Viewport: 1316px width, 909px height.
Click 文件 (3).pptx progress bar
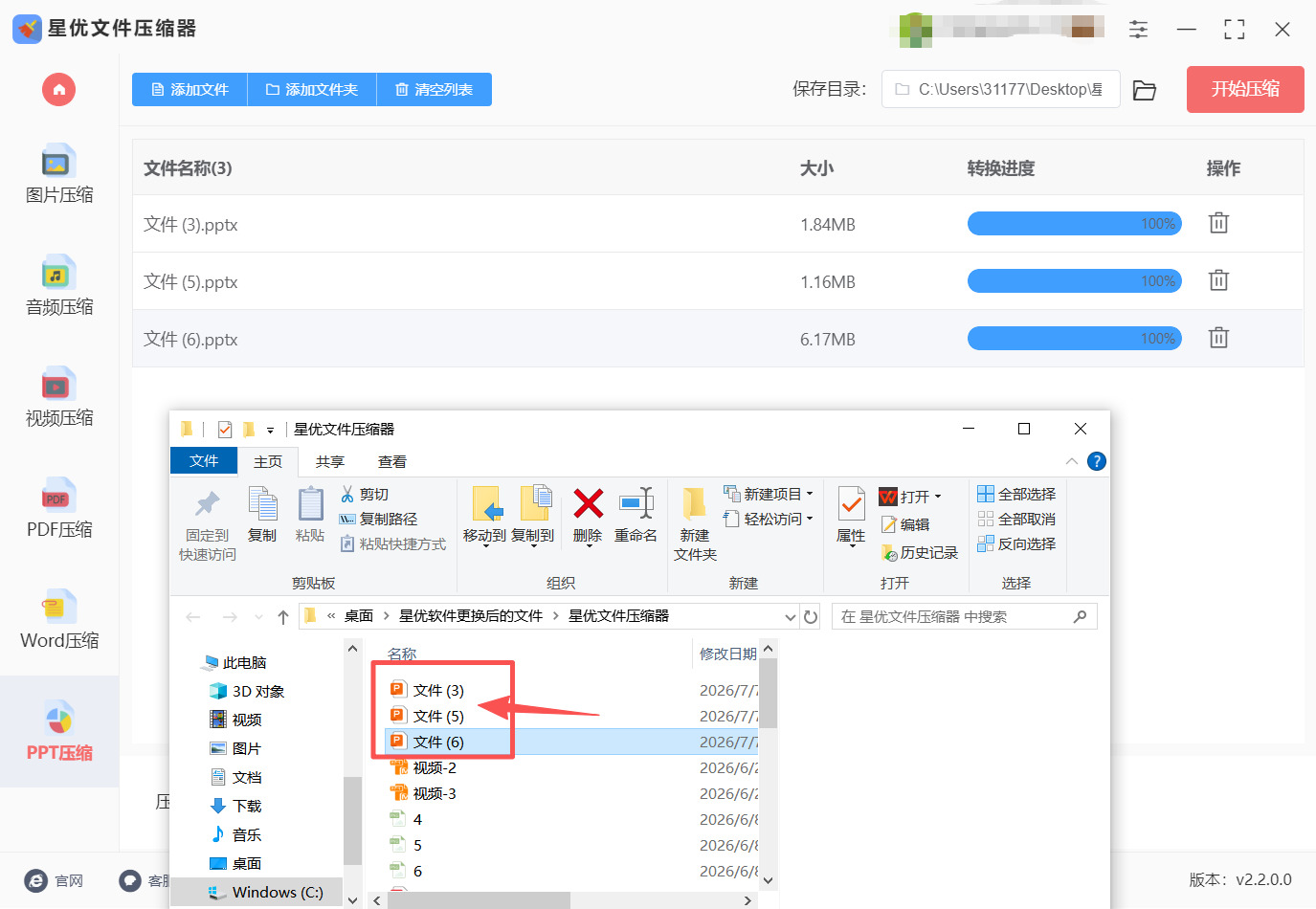pos(1075,224)
